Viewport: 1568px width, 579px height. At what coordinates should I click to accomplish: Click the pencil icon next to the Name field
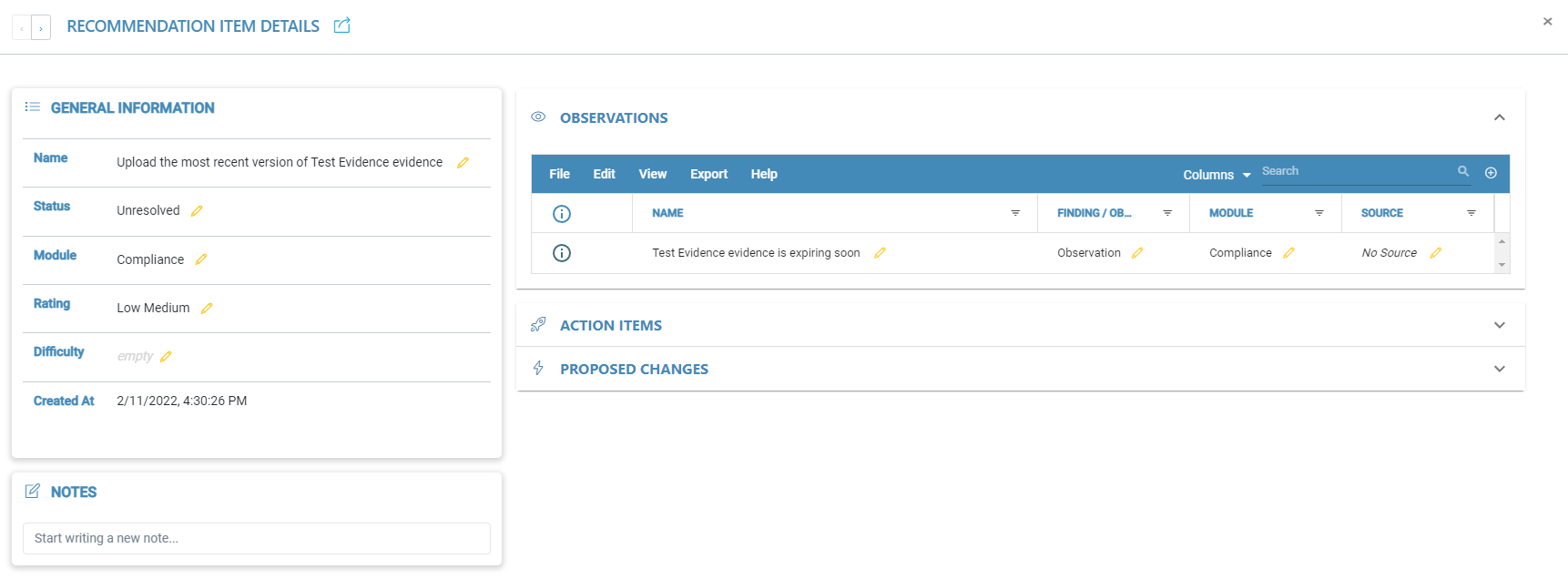463,163
